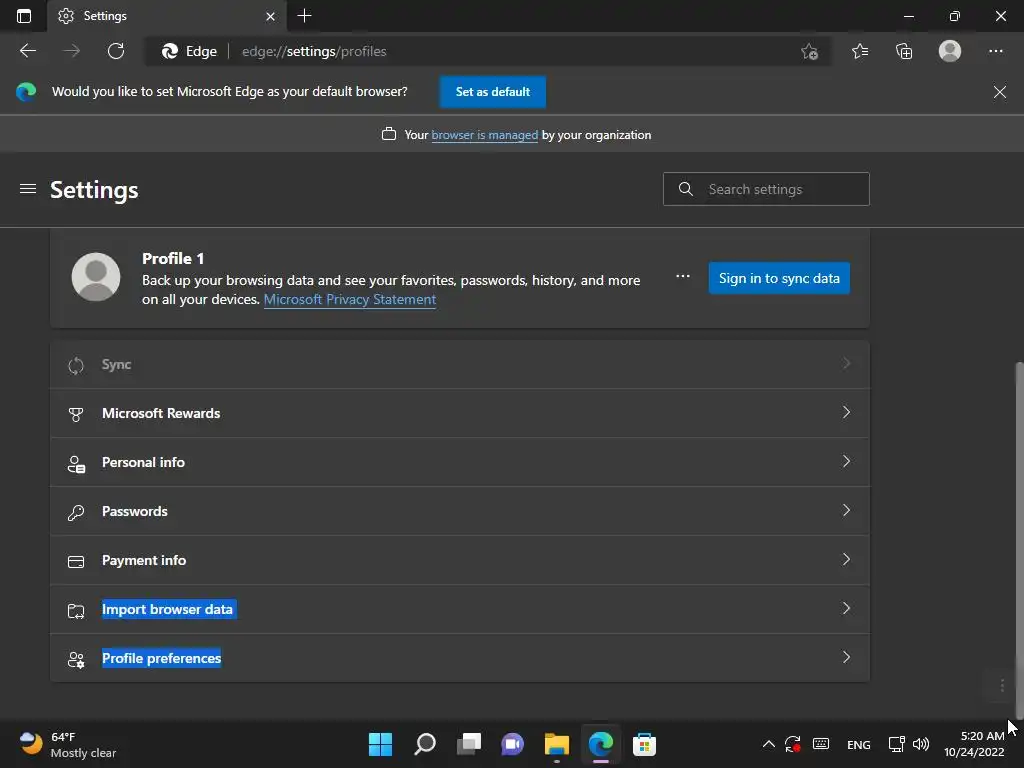Screen dimensions: 1024x768
Task: Click the Import browser data folder icon
Action: click(x=76, y=611)
